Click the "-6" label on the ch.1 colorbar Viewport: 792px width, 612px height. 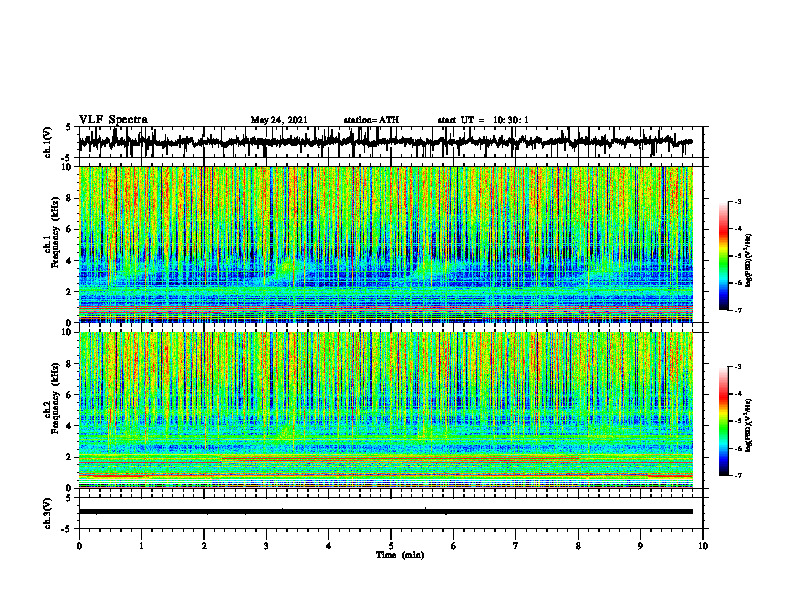(737, 283)
